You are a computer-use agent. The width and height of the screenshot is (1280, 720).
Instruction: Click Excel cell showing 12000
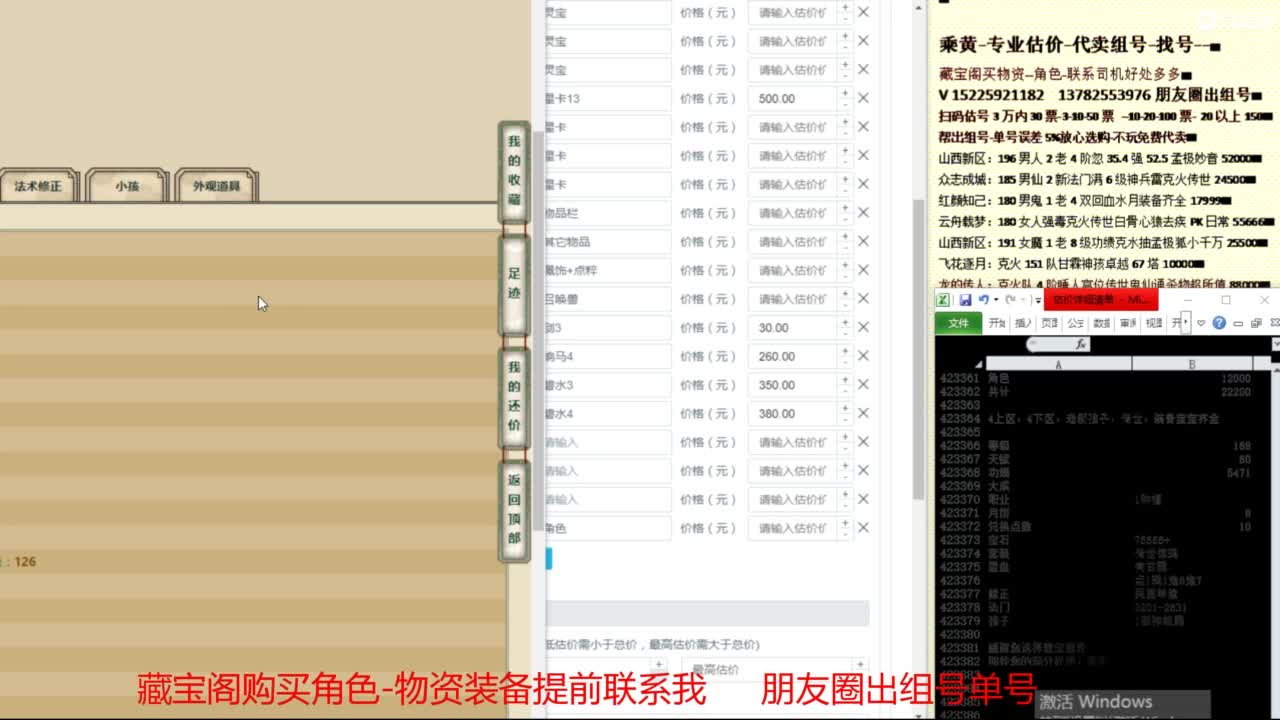(1192, 379)
